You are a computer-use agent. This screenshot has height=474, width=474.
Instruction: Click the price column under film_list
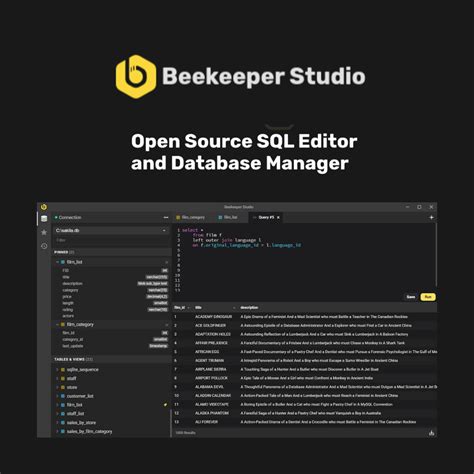pyautogui.click(x=67, y=297)
